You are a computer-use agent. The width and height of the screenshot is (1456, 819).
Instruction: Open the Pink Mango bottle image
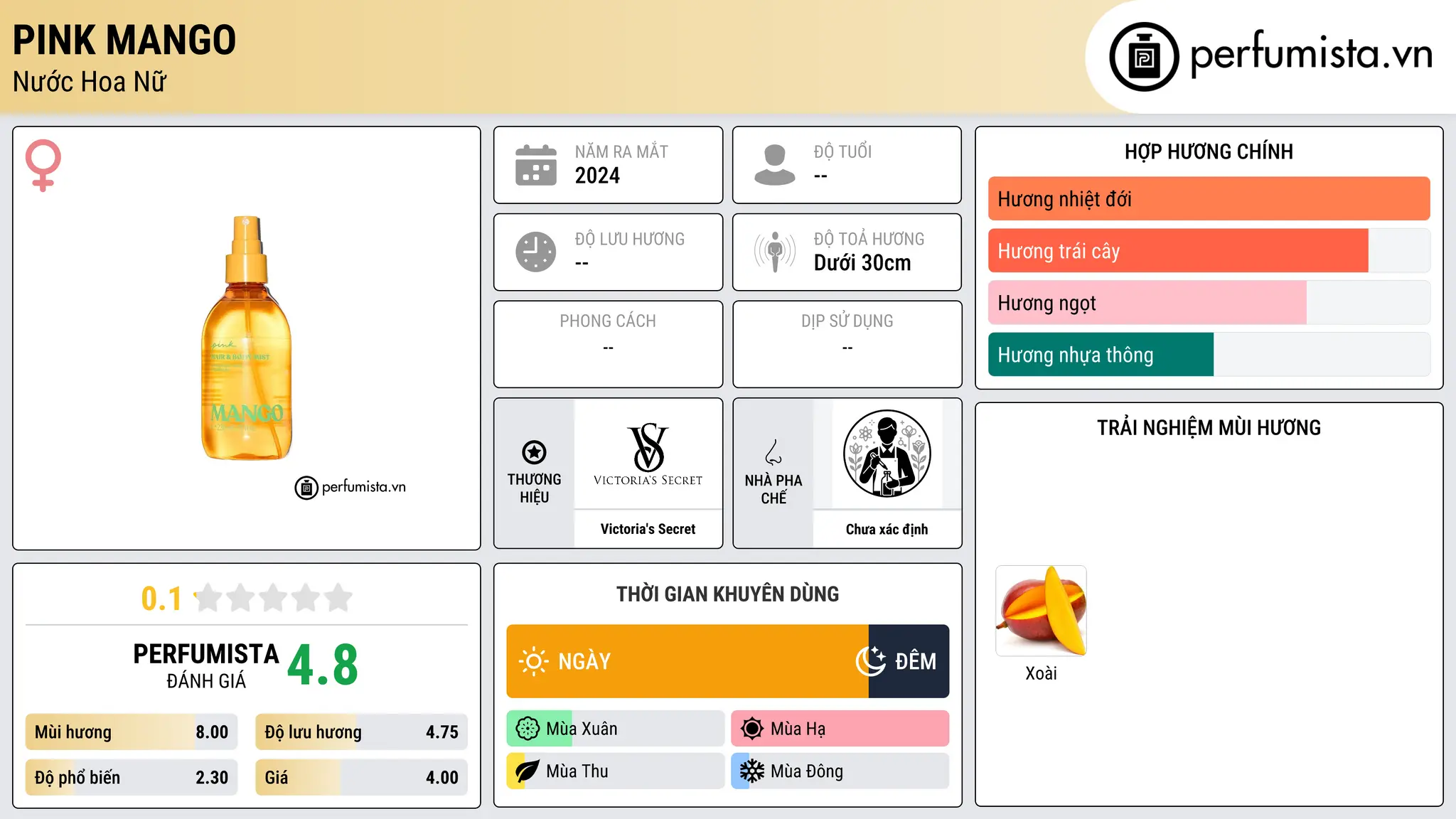pos(247,338)
